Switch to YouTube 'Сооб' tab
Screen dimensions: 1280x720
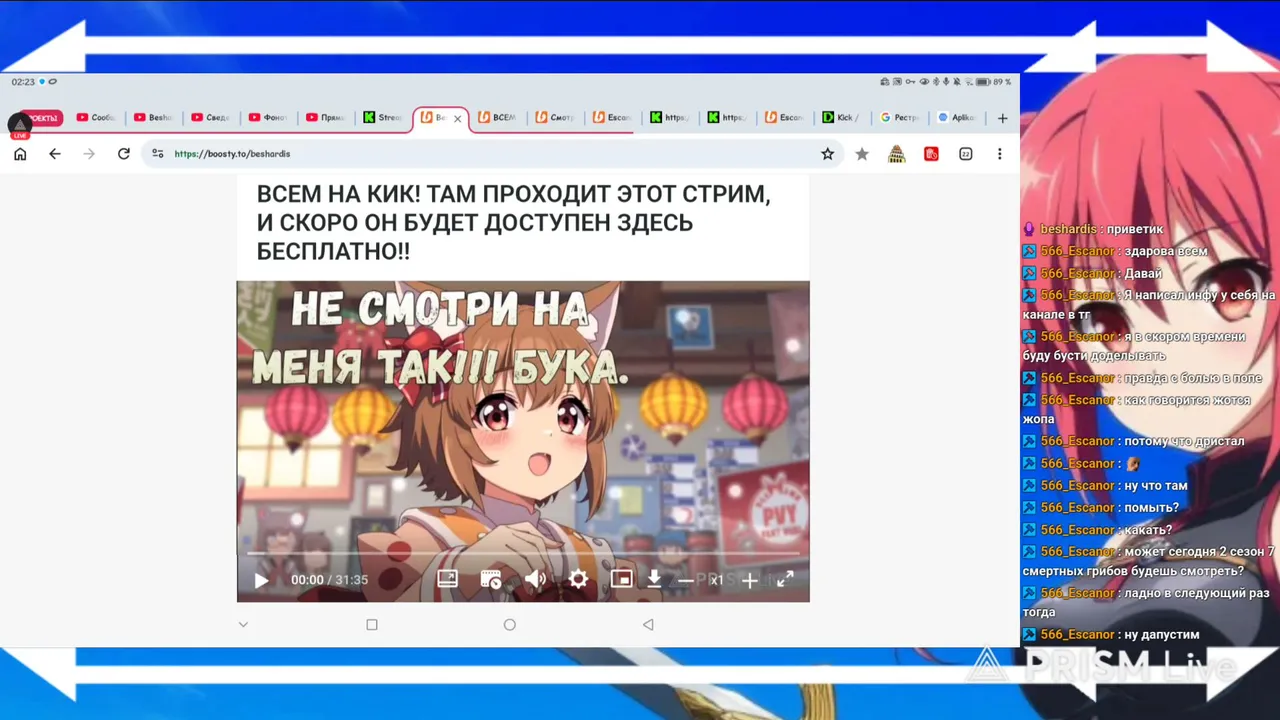click(x=96, y=118)
